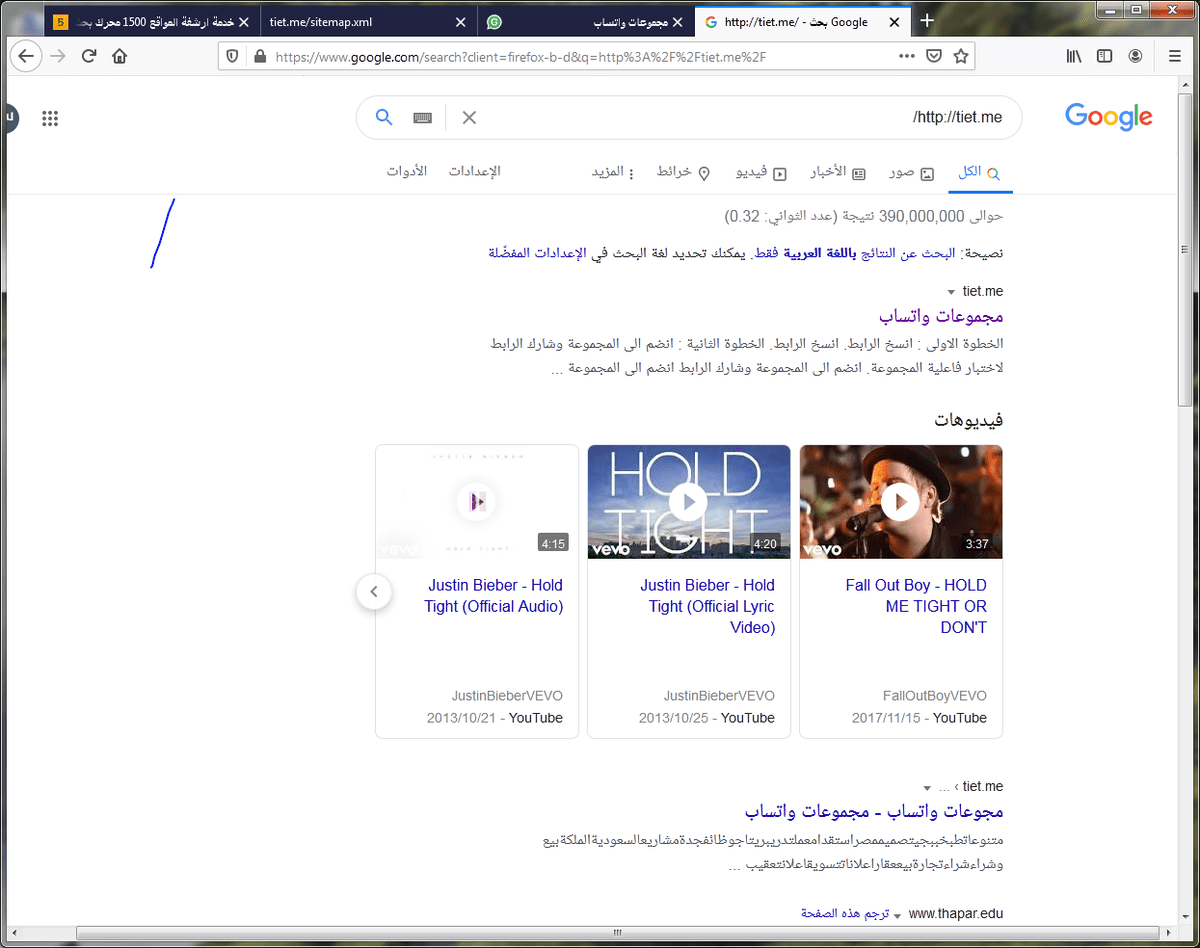Reload the current page
The height and width of the screenshot is (948, 1200).
[89, 57]
